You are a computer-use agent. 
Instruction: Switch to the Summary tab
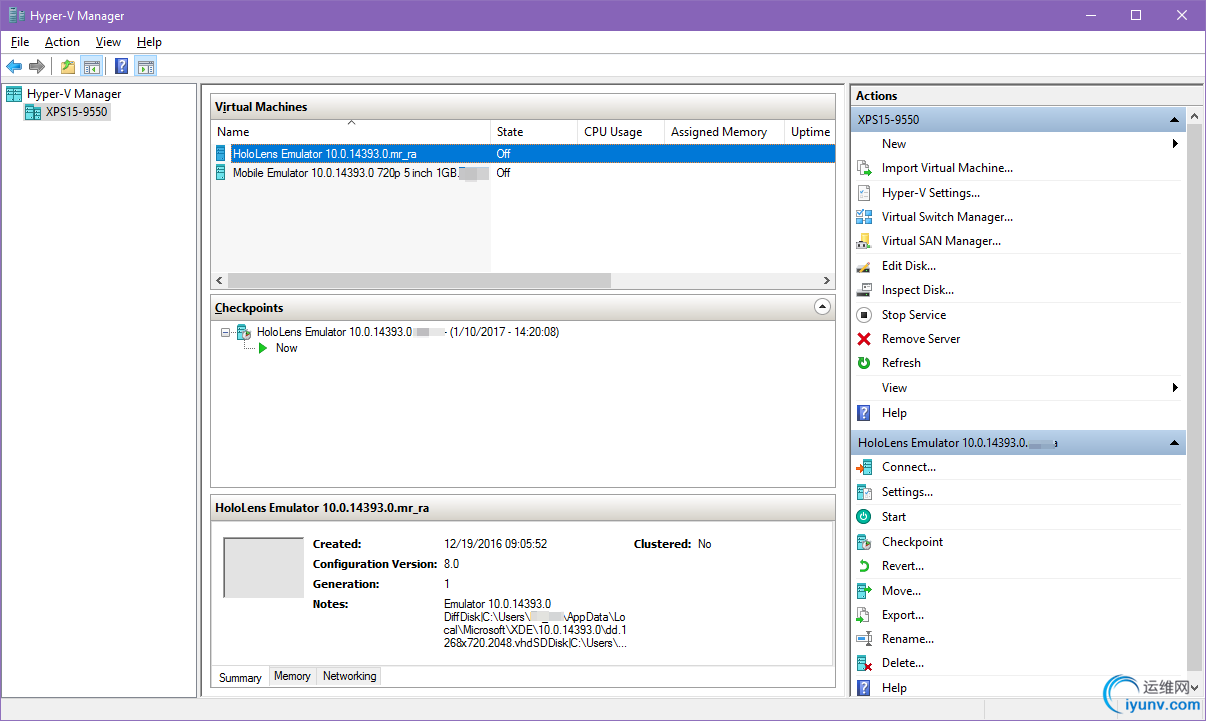click(240, 677)
